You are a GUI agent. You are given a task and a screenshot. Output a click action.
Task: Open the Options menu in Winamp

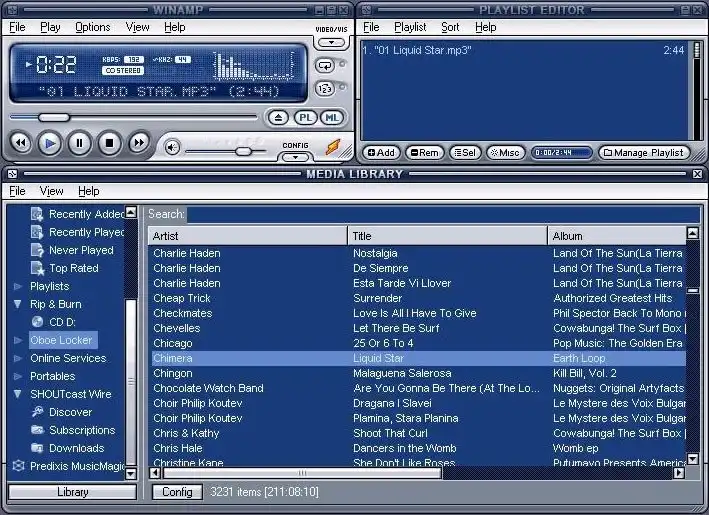click(93, 27)
